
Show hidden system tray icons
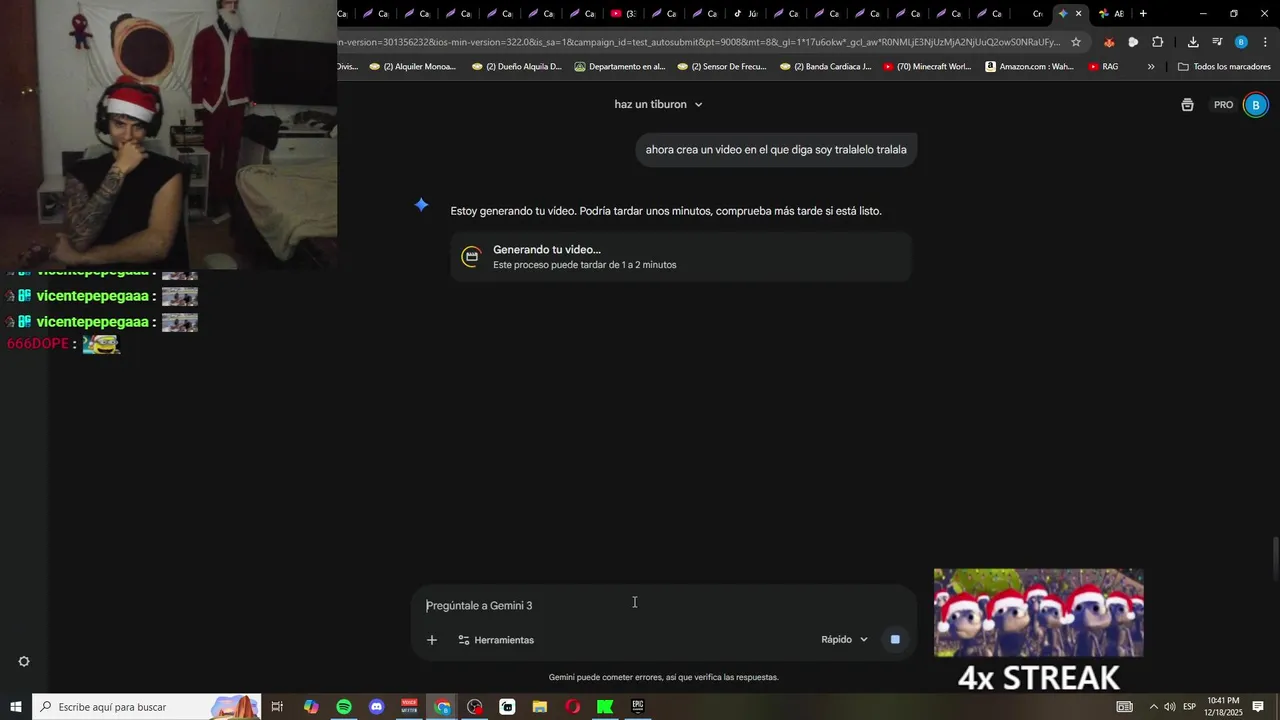click(1153, 707)
